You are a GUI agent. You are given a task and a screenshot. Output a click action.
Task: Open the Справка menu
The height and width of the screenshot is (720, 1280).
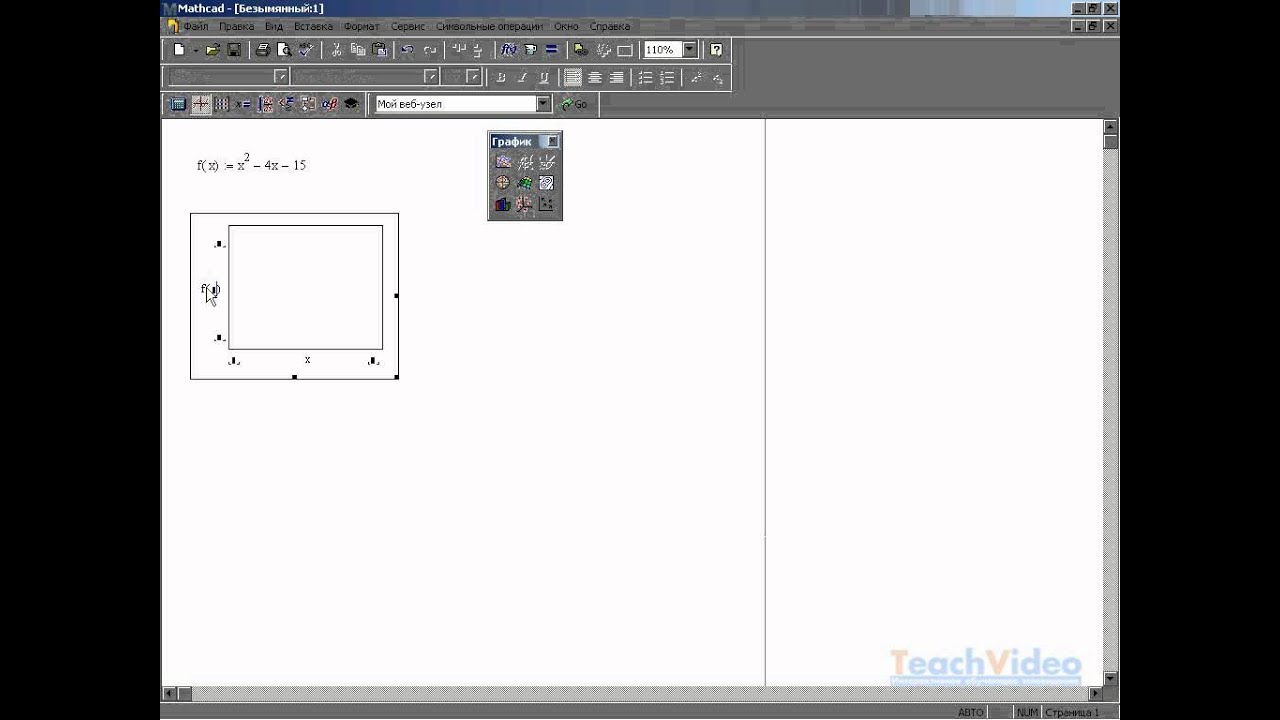(610, 26)
